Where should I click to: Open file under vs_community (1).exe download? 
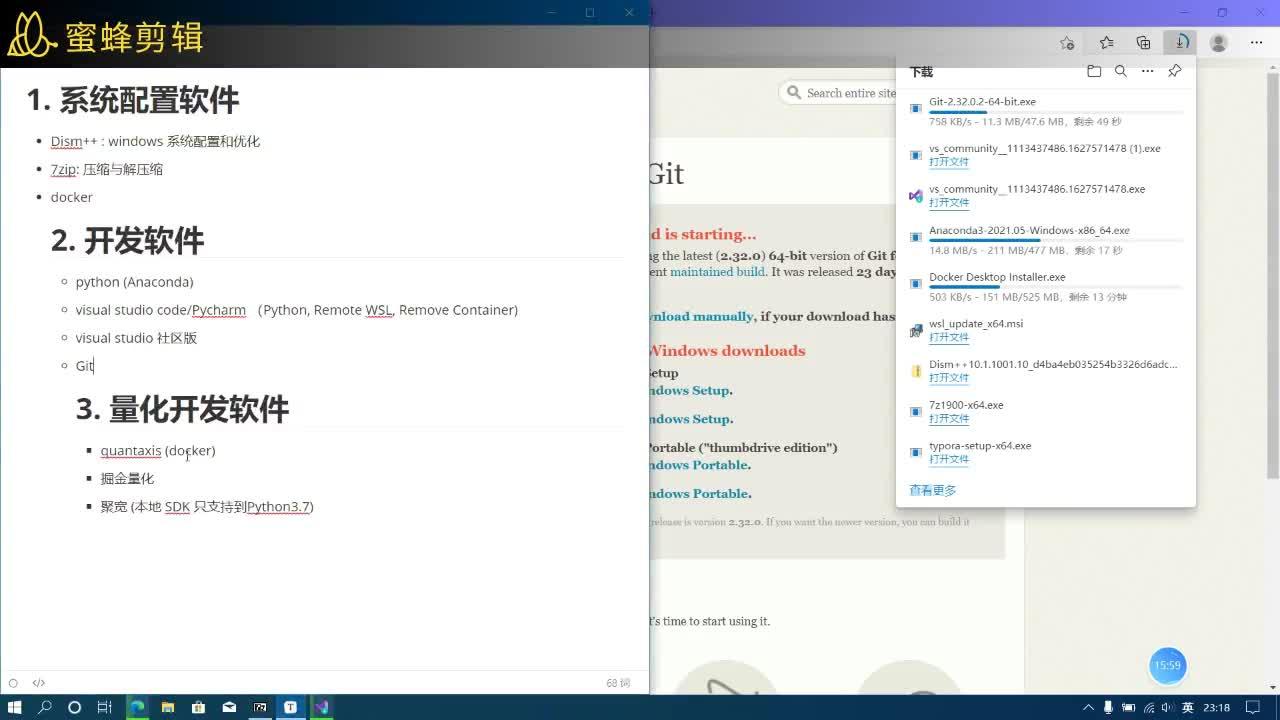click(x=949, y=162)
